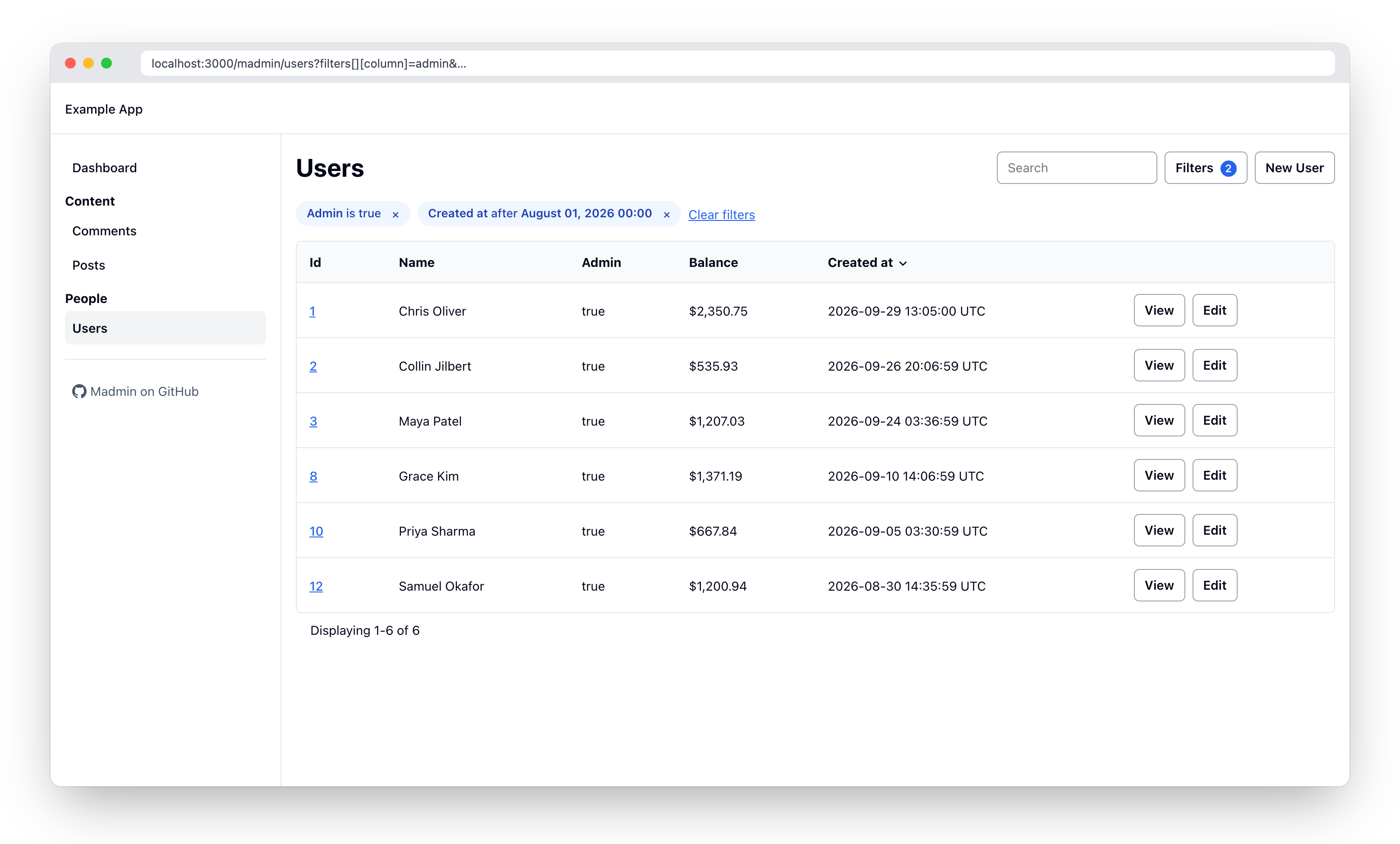View Collin Jilbert's record
Screen dimensions: 1400x844
(1159, 365)
